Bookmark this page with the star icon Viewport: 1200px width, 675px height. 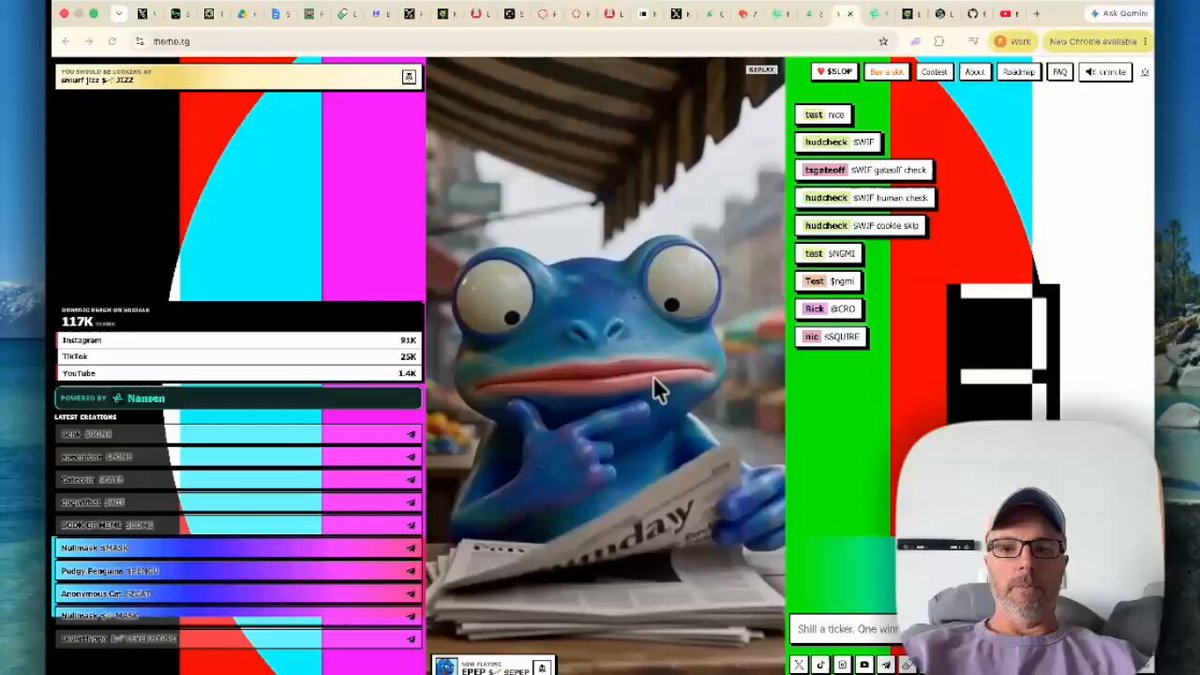[x=883, y=41]
